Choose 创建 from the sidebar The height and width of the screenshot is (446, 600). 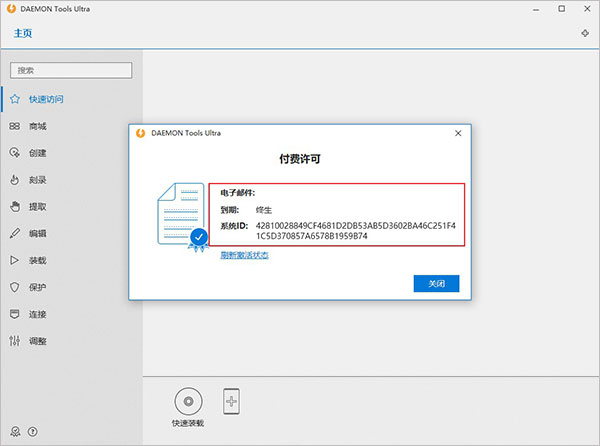tap(38, 153)
